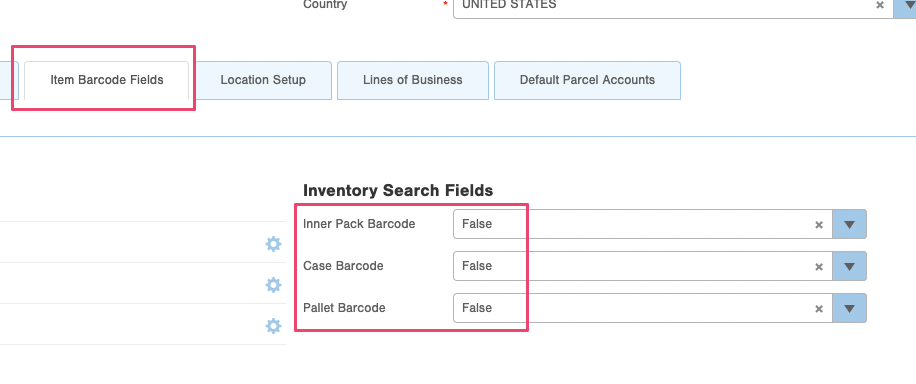
Task: Select the Lines of Business tab
Action: tap(412, 80)
